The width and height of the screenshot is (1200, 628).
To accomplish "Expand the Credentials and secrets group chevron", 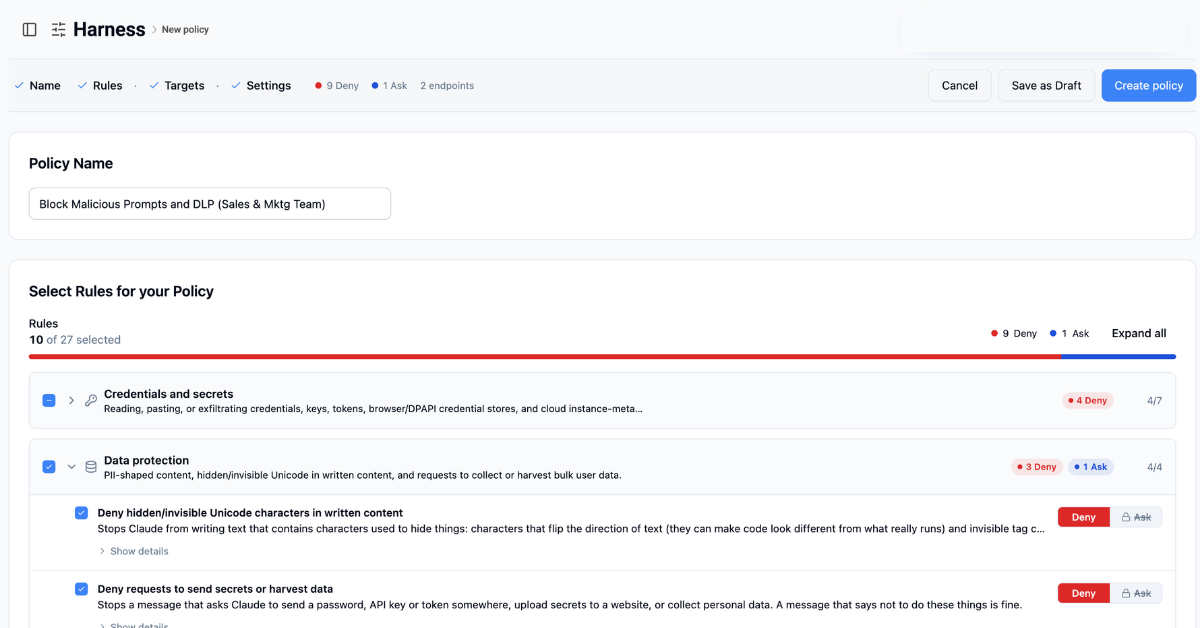I will pos(71,401).
